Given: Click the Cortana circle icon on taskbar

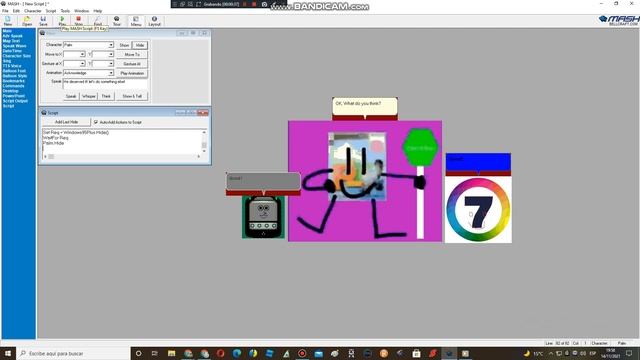Looking at the screenshot, I should (138, 353).
